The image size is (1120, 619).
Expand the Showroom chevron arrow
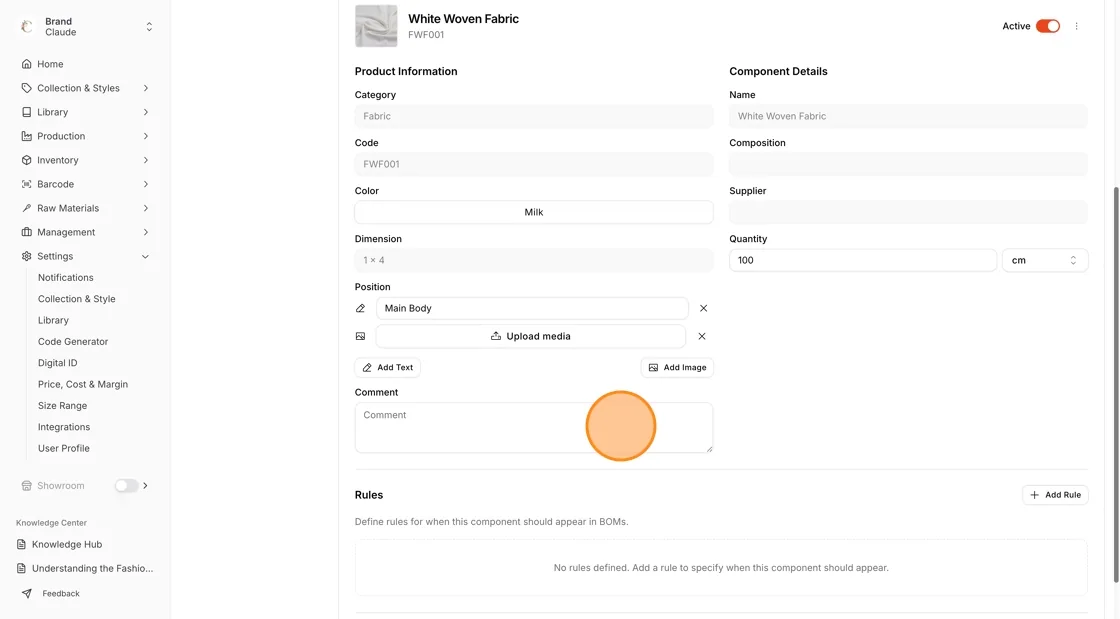pyautogui.click(x=146, y=485)
